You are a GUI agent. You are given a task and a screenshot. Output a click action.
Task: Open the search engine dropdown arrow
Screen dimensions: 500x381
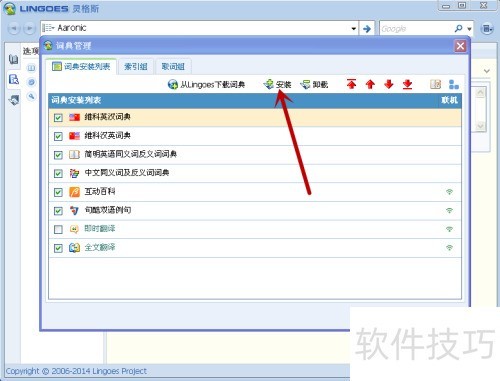(x=469, y=29)
